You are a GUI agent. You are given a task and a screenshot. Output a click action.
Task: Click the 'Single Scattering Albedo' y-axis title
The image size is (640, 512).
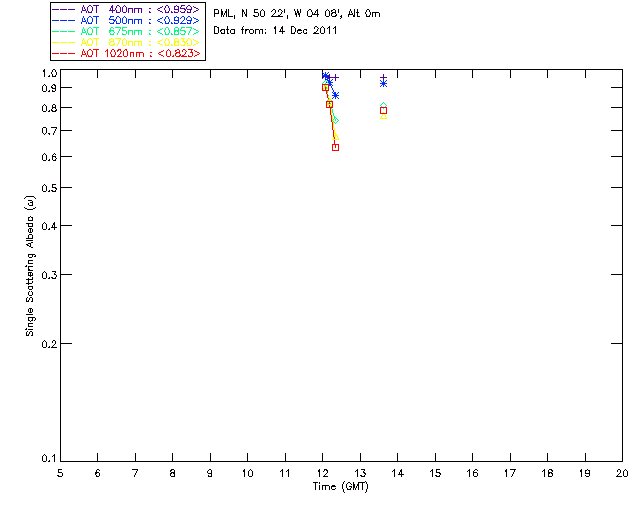click(x=30, y=266)
